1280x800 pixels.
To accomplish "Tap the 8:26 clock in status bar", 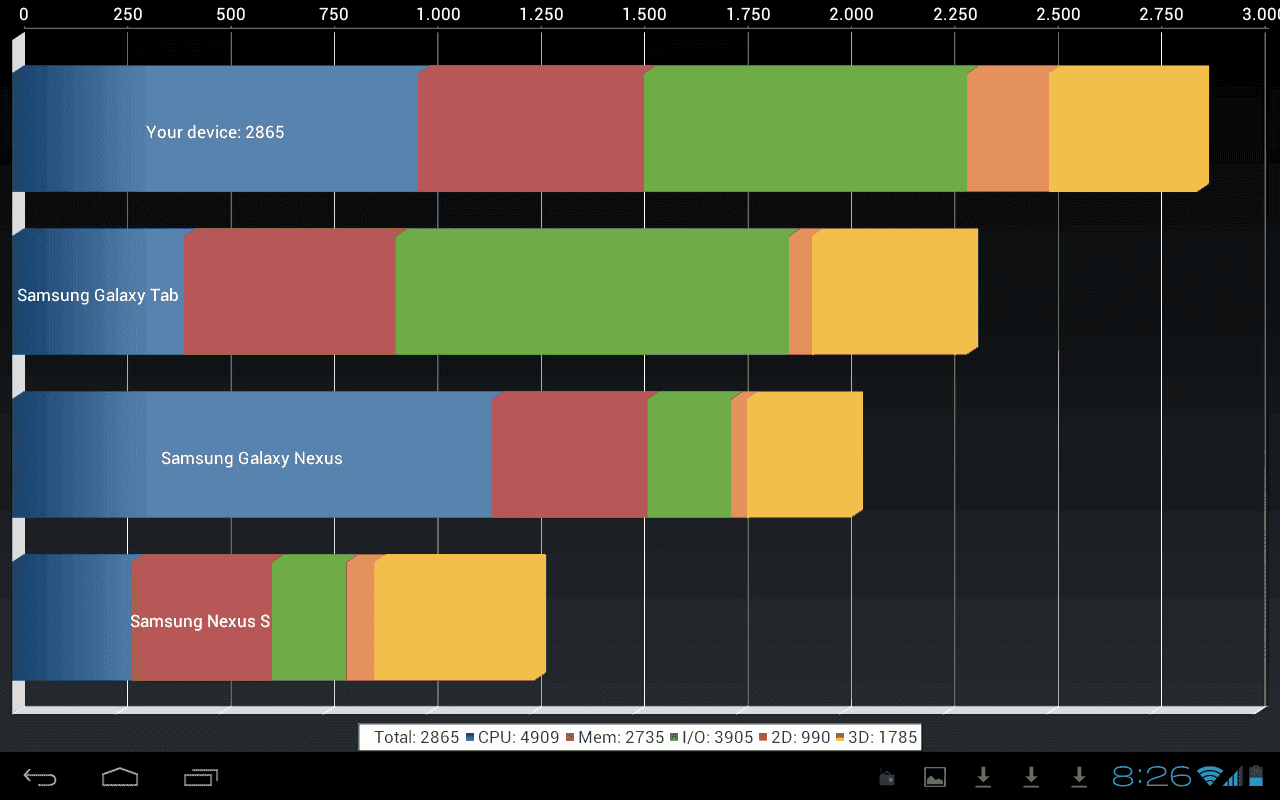I will click(x=1152, y=776).
